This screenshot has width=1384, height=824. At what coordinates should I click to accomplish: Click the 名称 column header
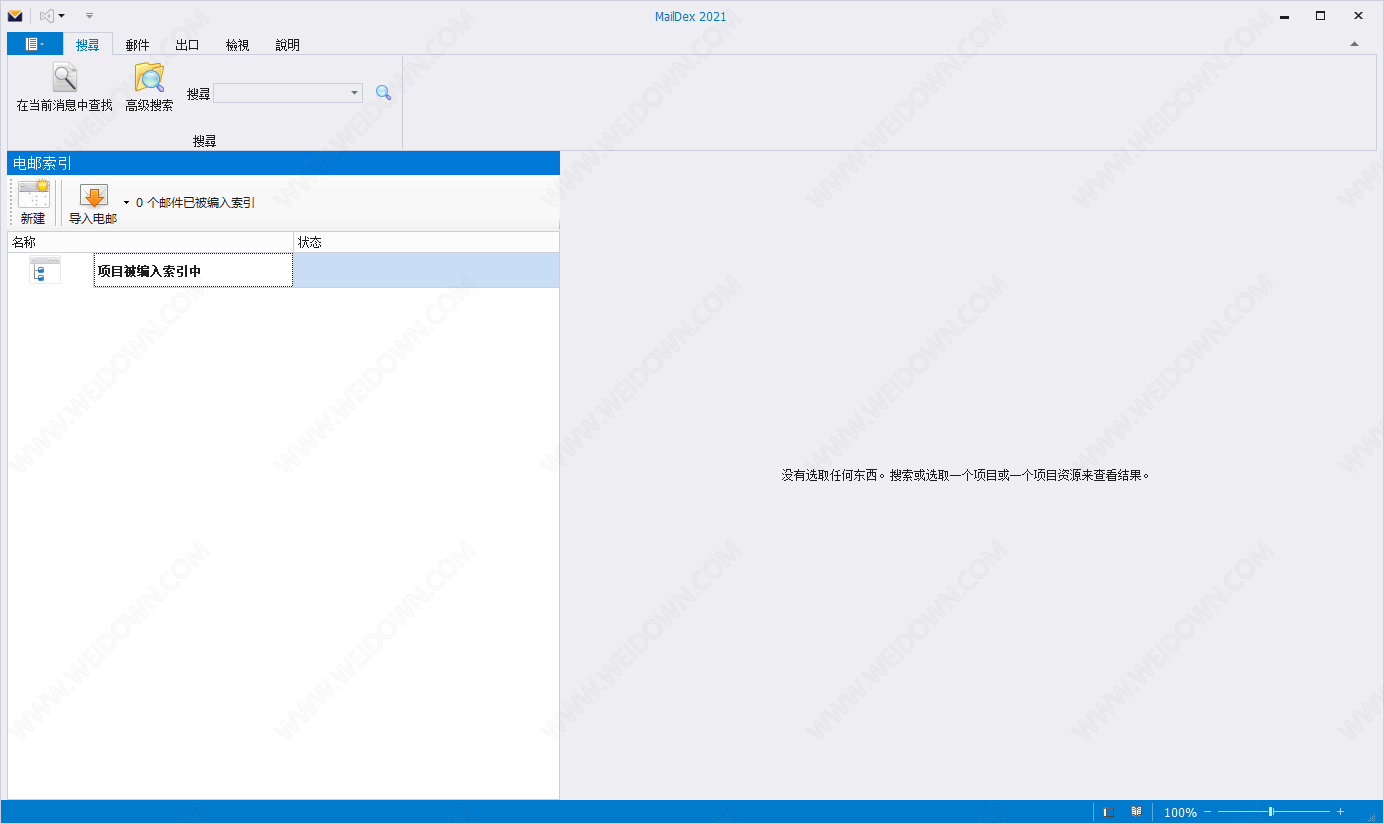[x=151, y=242]
